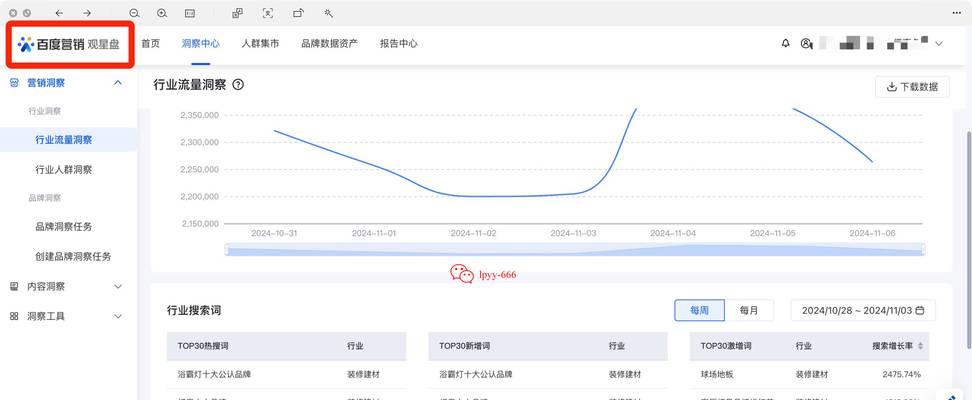Click the 球场地板 keyword row
The width and height of the screenshot is (972, 400).
point(717,375)
